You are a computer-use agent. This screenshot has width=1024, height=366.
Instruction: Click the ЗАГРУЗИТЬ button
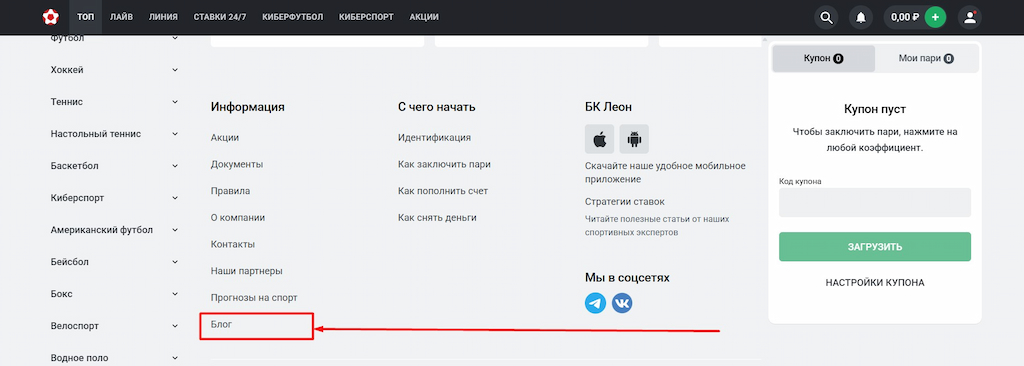[875, 246]
